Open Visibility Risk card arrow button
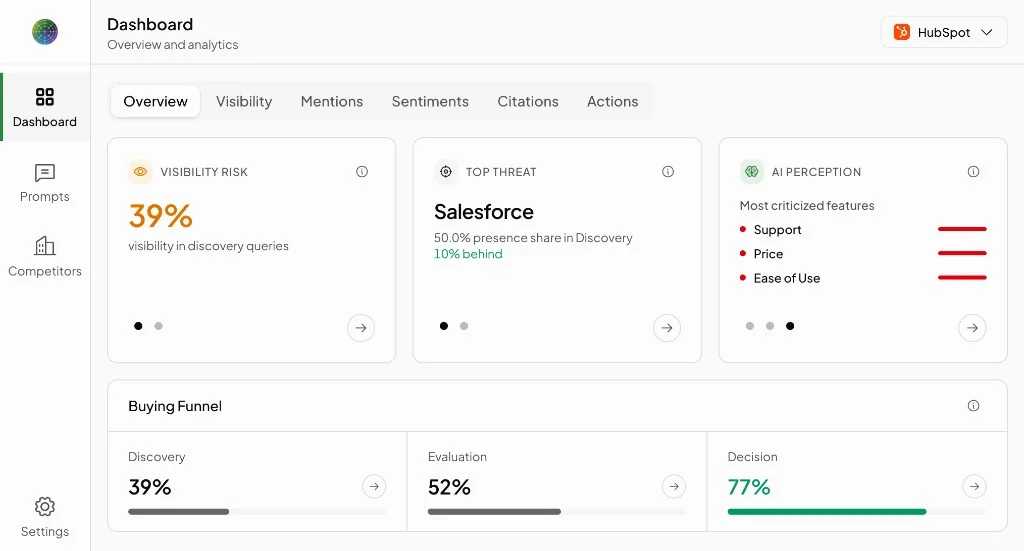 [361, 328]
